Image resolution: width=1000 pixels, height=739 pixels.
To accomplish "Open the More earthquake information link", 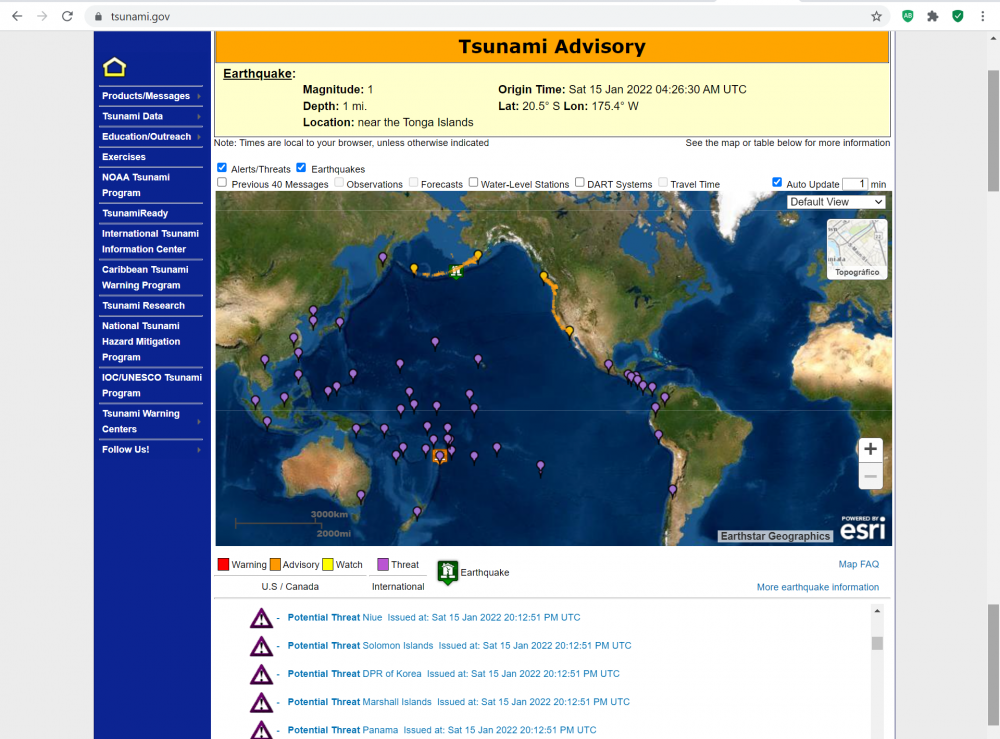I will [x=817, y=587].
